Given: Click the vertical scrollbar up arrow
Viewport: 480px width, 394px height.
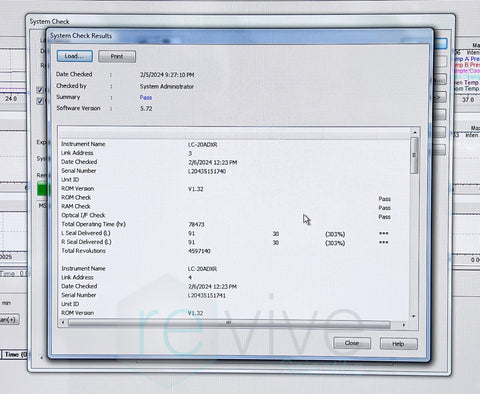Looking at the screenshot, I should pos(415,133).
